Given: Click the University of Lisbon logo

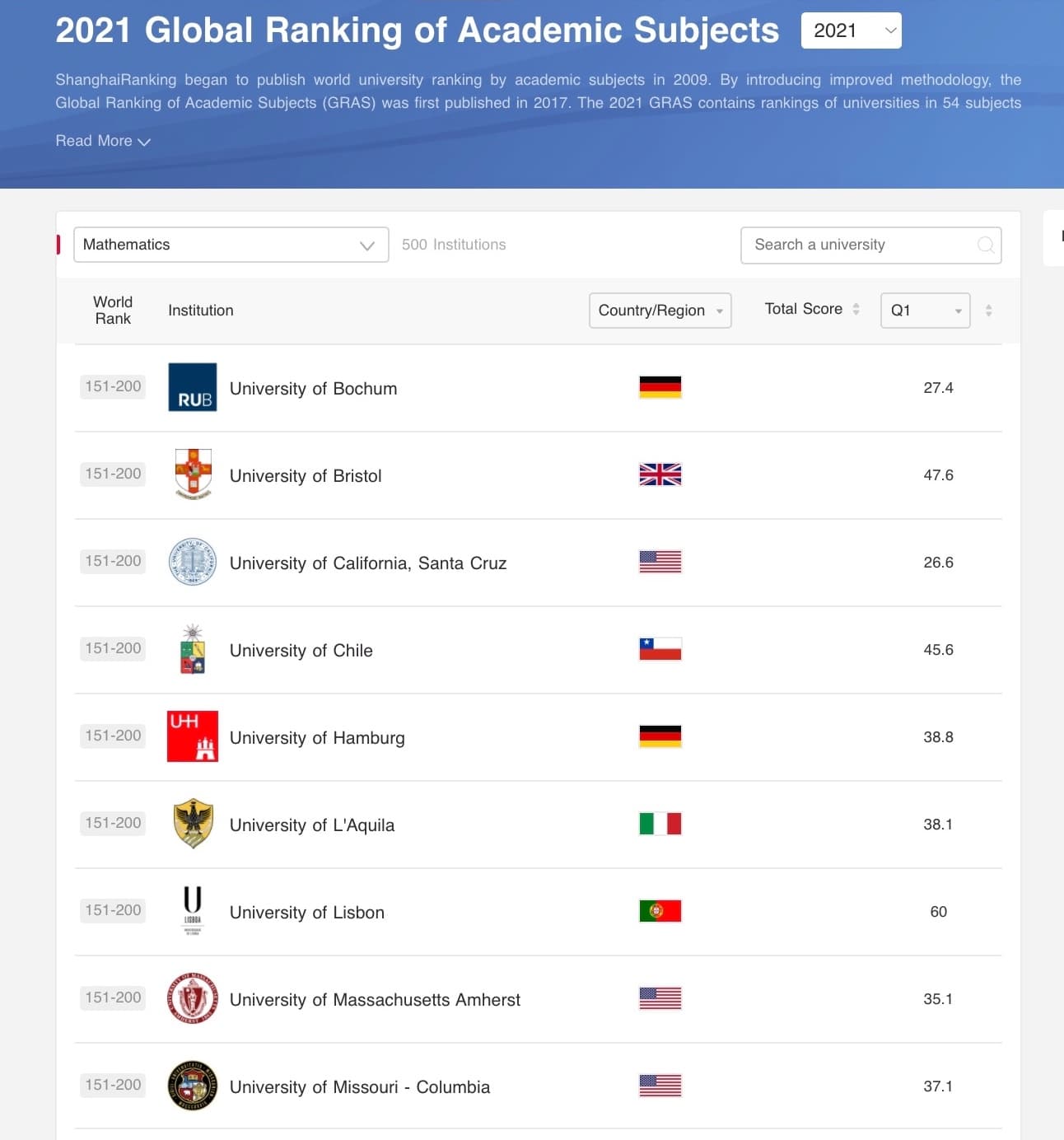Looking at the screenshot, I should 193,911.
